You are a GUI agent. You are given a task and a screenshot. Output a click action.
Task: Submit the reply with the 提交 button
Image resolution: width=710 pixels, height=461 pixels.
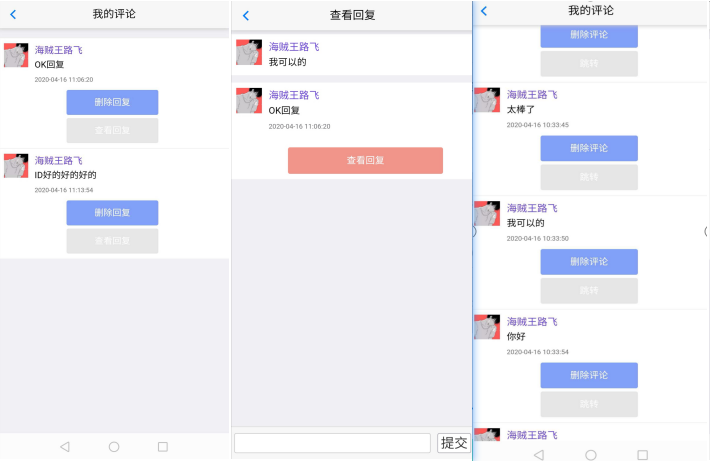[454, 443]
